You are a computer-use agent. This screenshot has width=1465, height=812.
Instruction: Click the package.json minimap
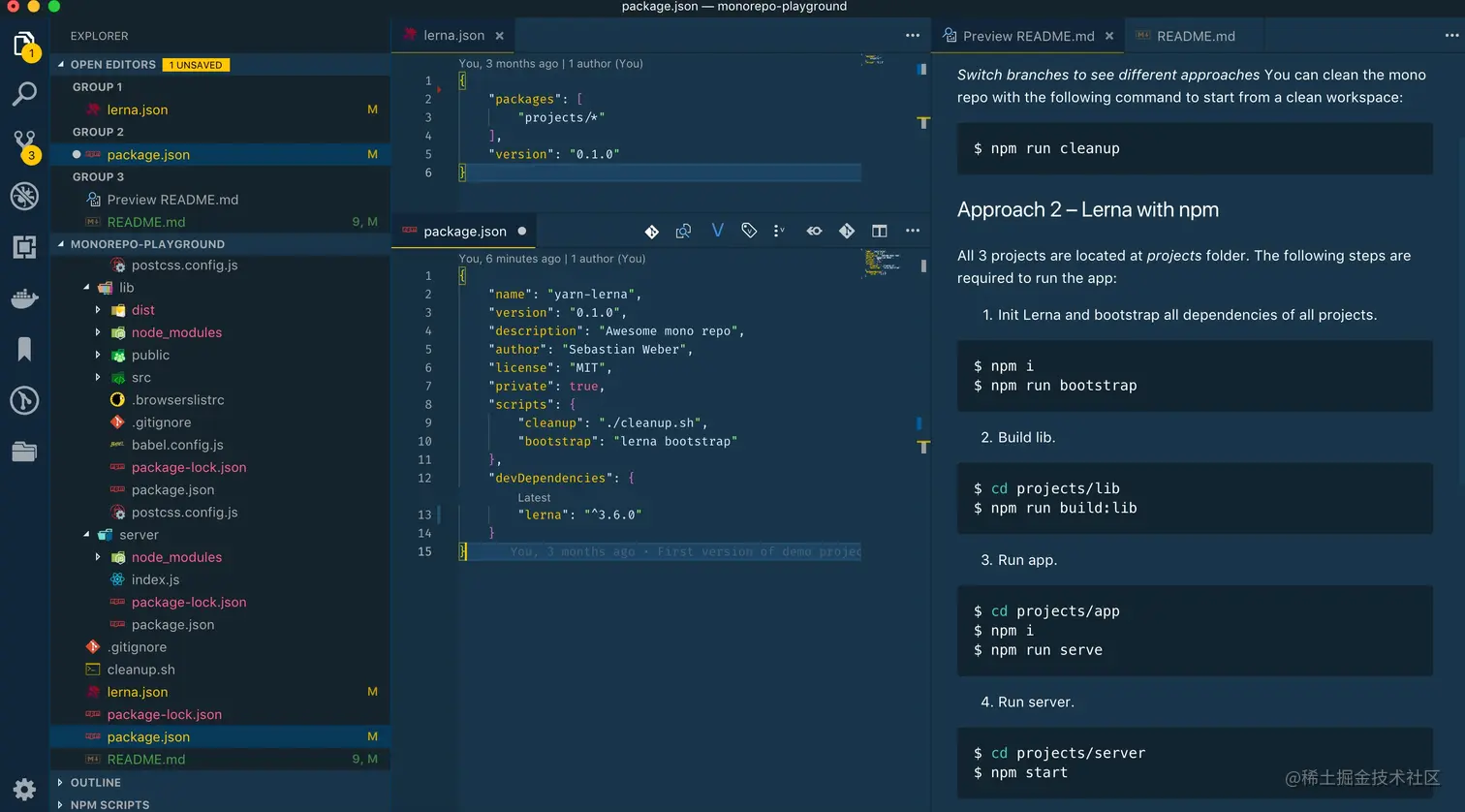click(x=882, y=263)
